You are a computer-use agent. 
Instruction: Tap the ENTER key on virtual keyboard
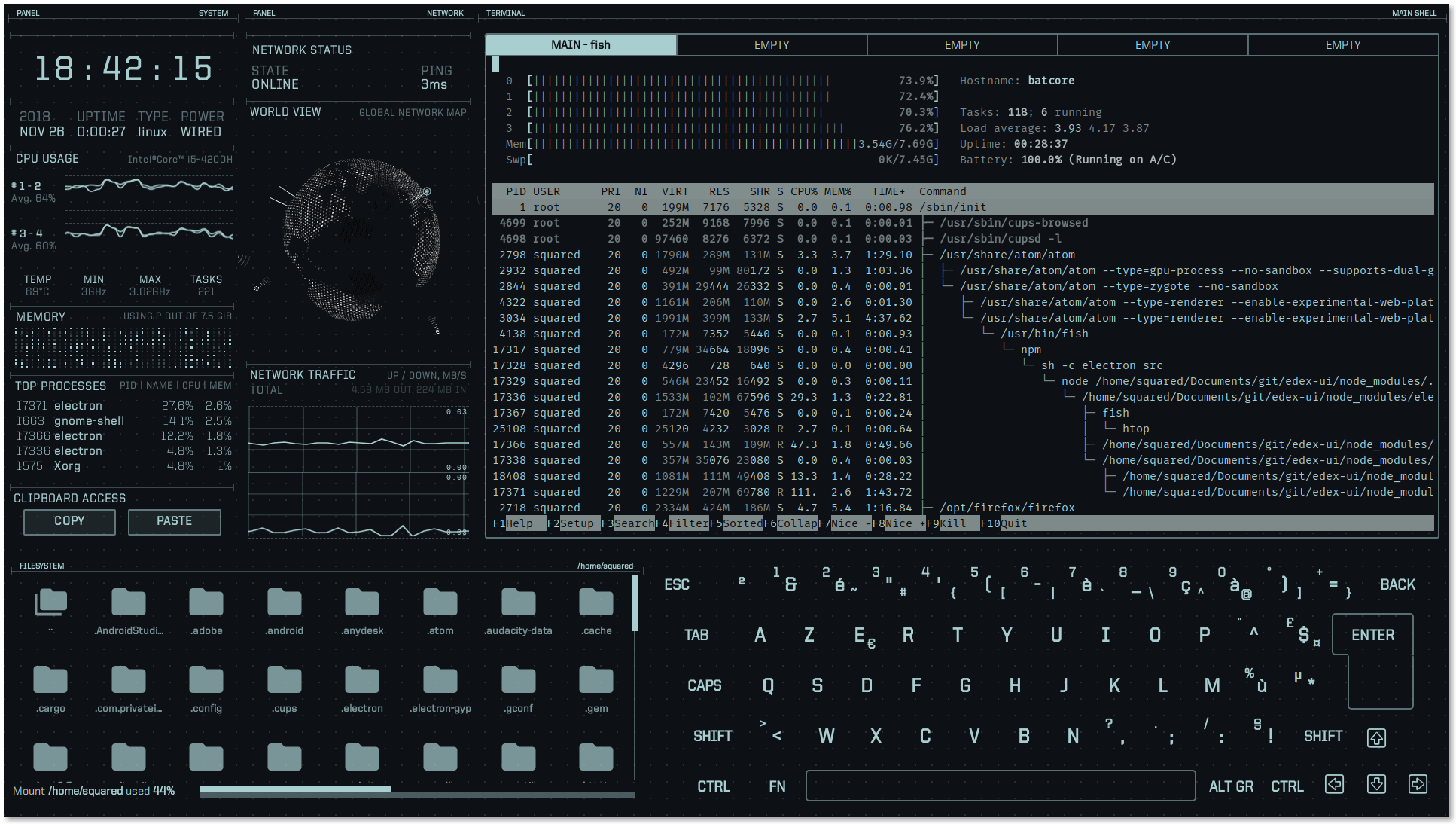(1372, 635)
